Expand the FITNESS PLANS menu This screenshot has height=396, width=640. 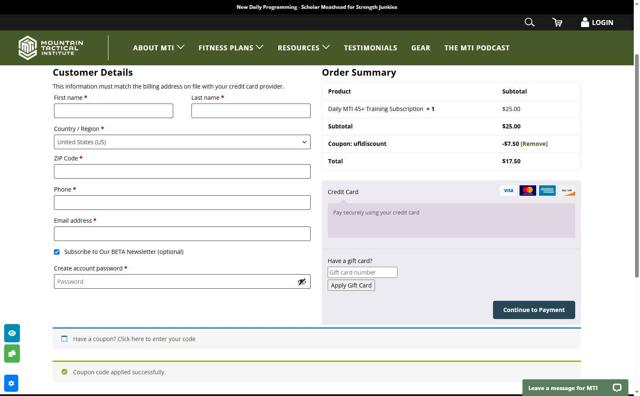coord(231,48)
